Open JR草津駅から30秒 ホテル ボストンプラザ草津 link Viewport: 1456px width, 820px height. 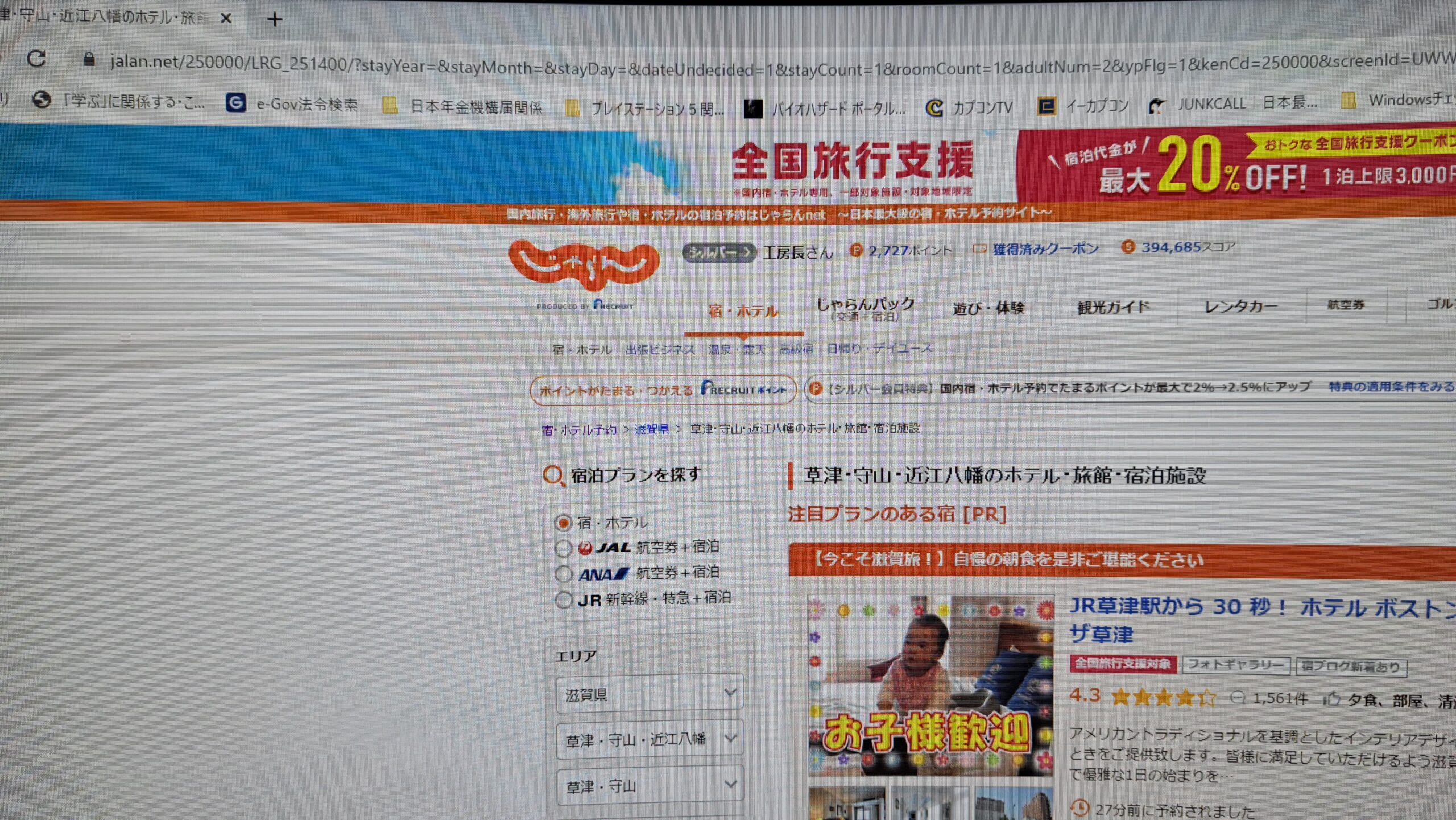[1261, 620]
